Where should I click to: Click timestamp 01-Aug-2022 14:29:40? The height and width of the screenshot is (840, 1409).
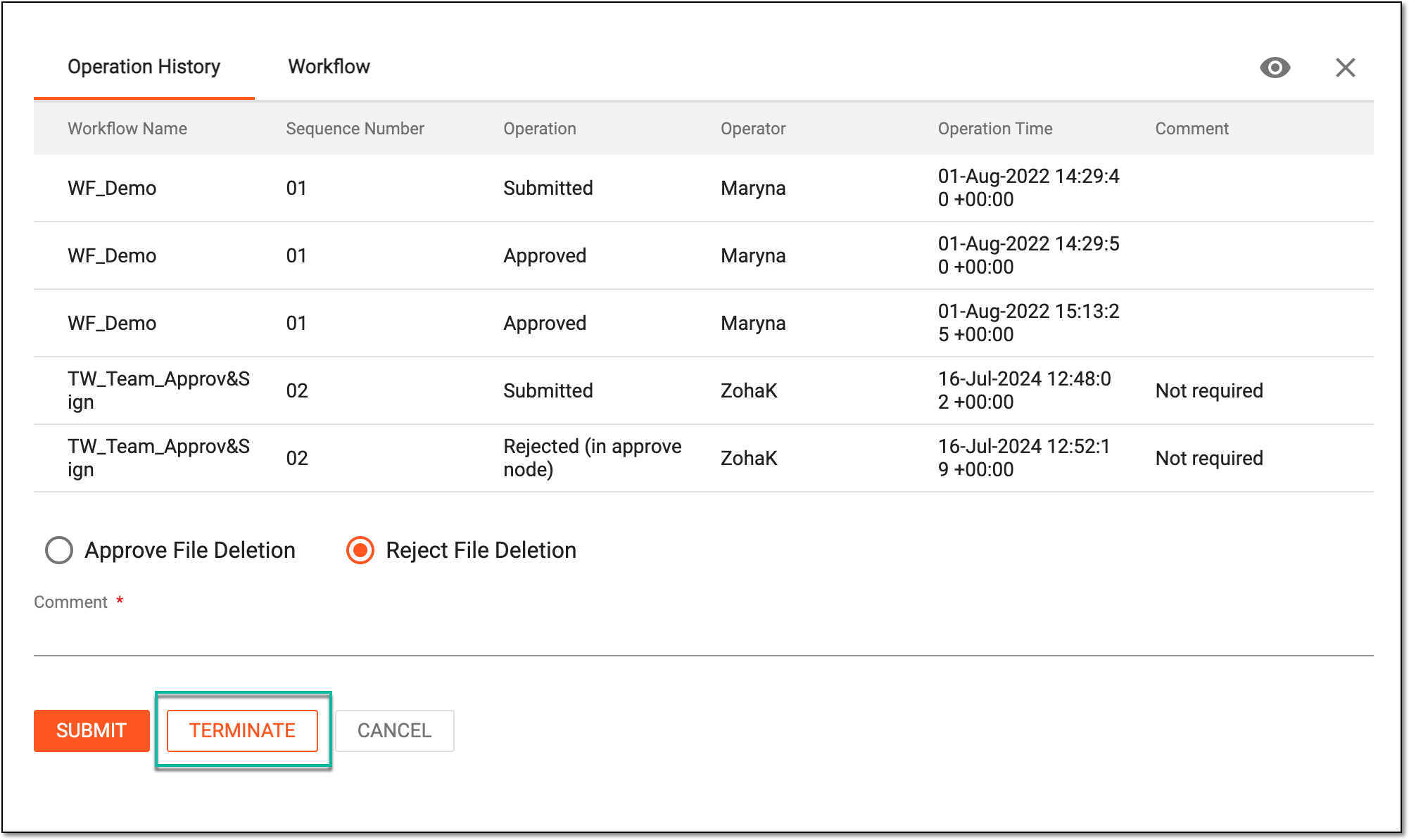click(1028, 188)
